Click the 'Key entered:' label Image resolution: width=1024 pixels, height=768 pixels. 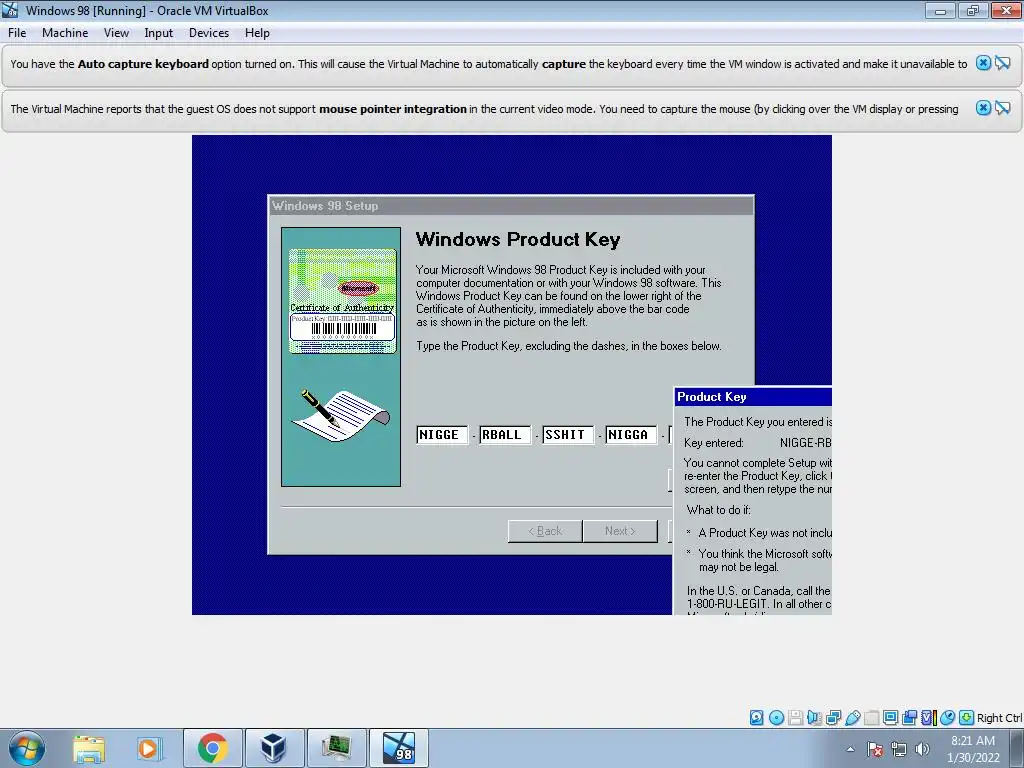pyautogui.click(x=714, y=443)
